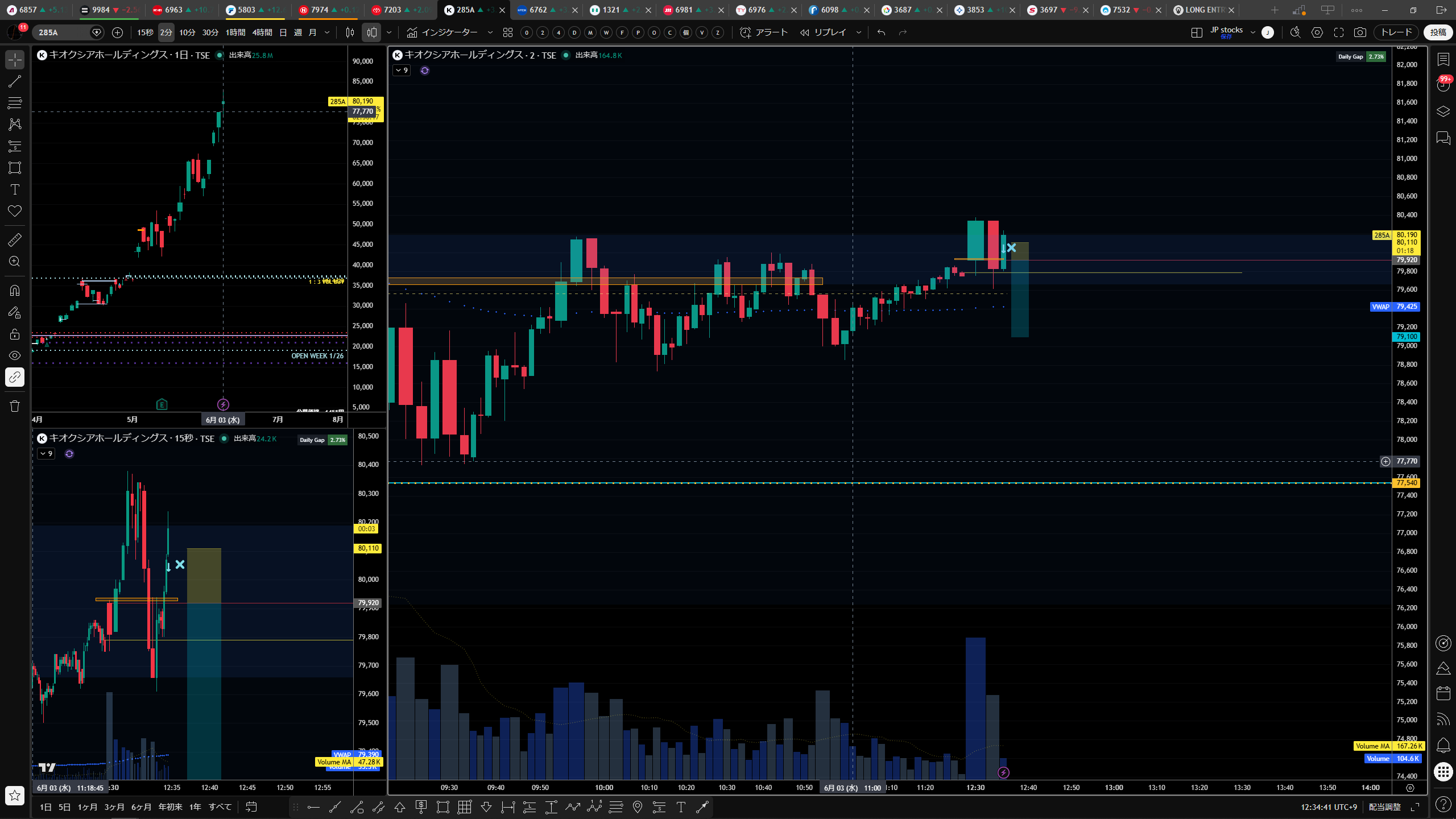Open the alerts bell in right sidebar

pyautogui.click(x=1443, y=745)
